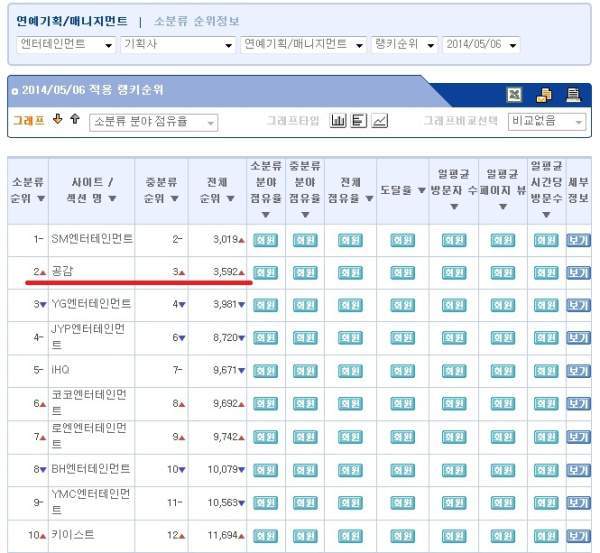Sort by 전체 순위 column header
This screenshot has height=553, width=600.
coord(217,190)
